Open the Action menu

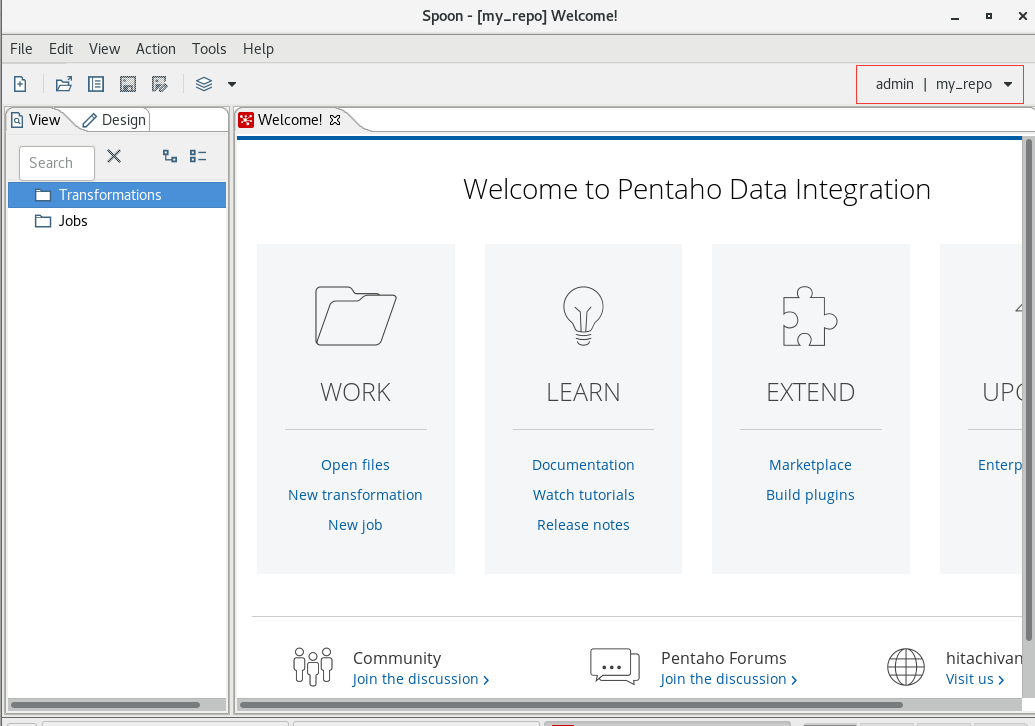(x=156, y=49)
